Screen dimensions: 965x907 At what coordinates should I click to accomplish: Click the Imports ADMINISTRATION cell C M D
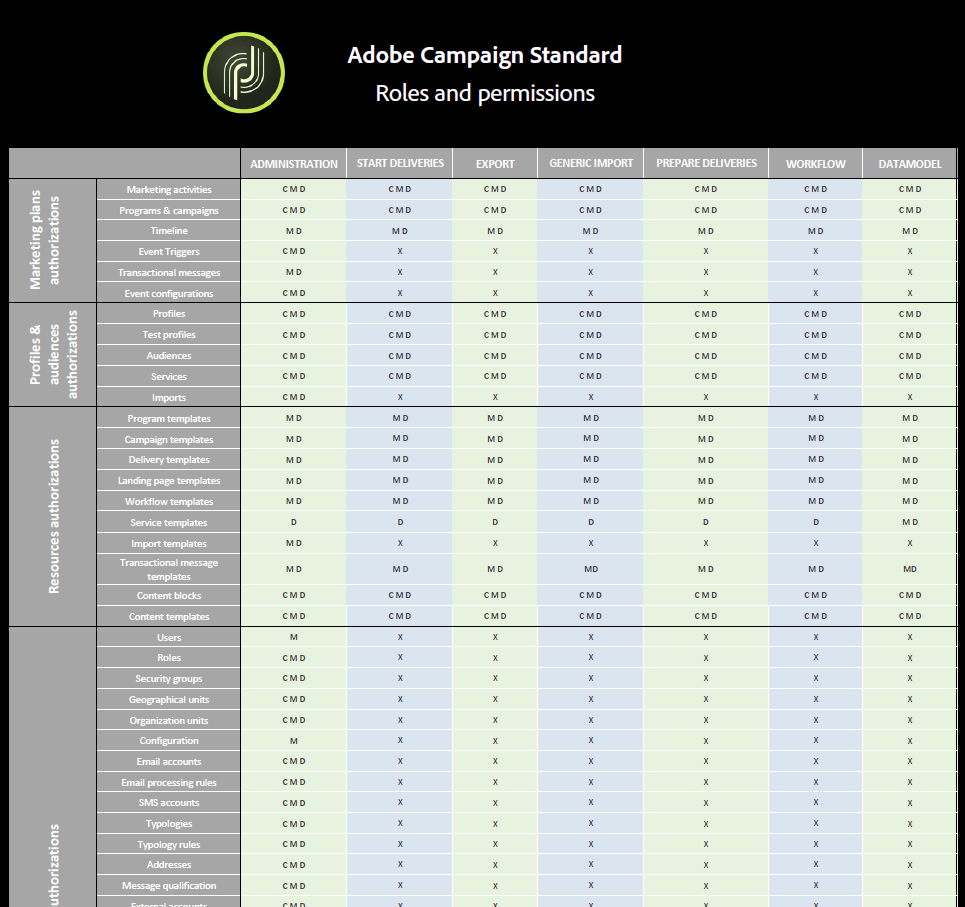[x=294, y=398]
